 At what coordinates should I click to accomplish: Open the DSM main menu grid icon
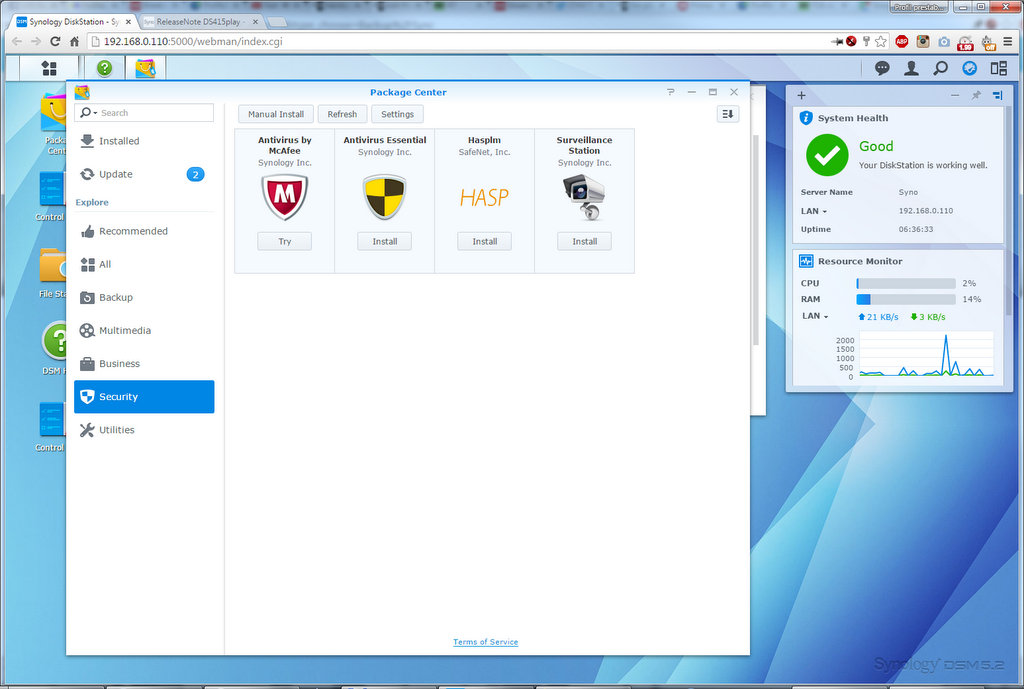(49, 68)
